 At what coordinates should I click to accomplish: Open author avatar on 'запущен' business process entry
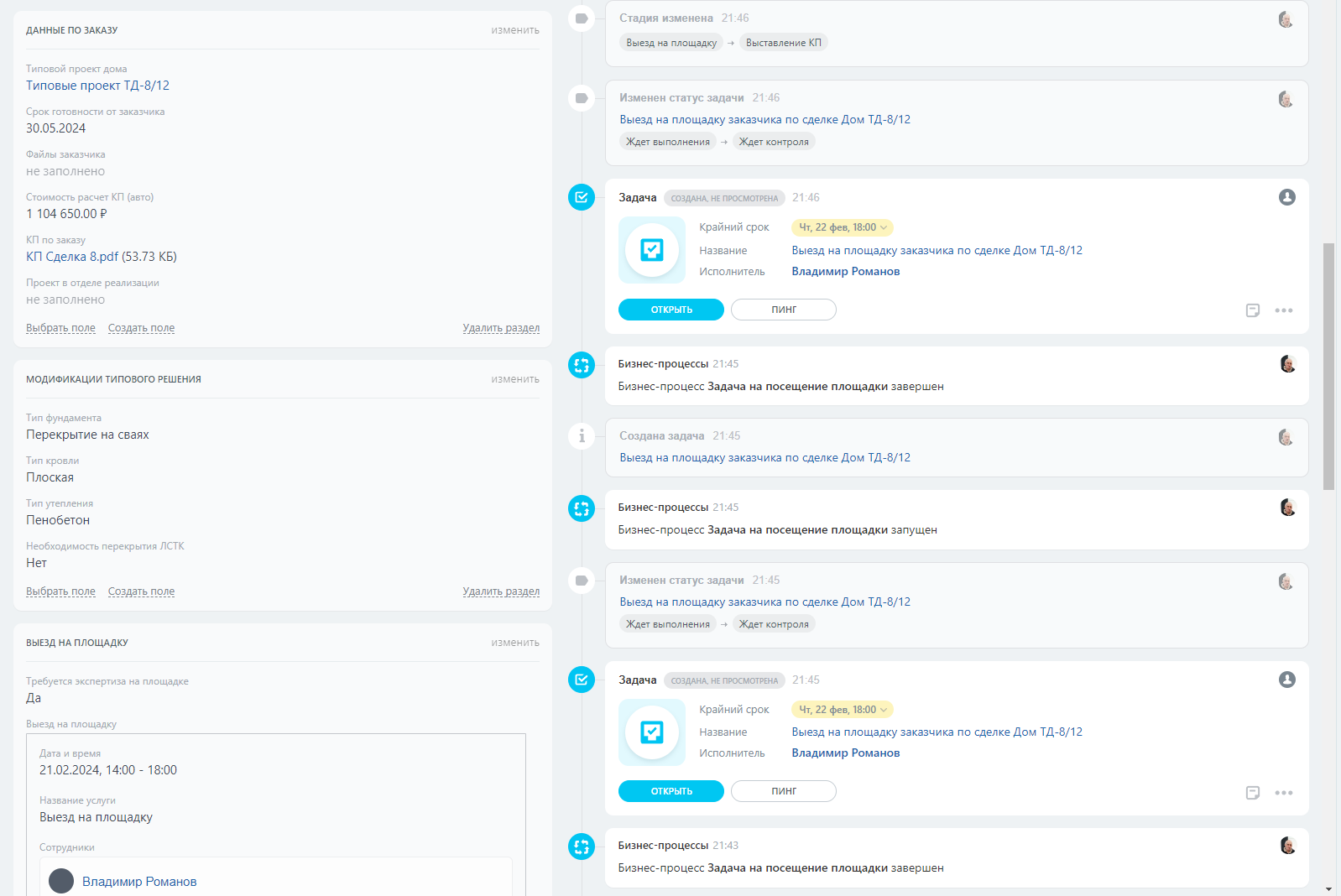click(1288, 507)
